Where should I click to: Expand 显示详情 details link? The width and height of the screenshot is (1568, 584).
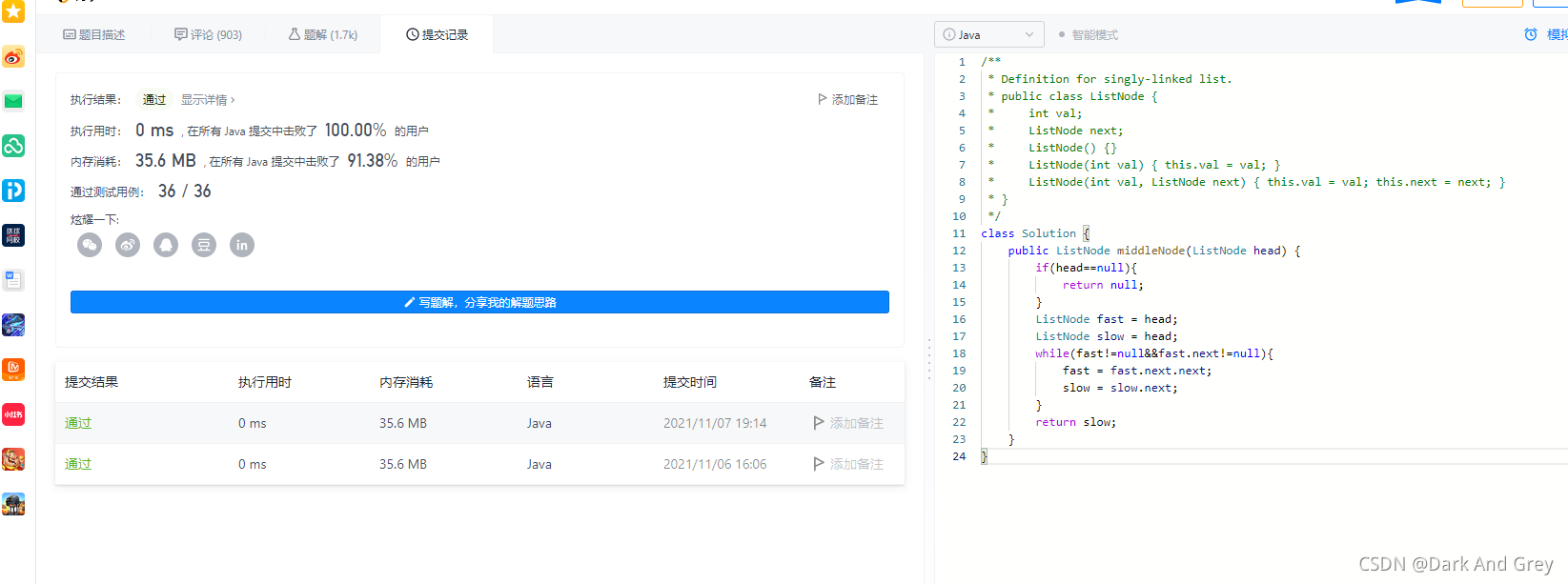pyautogui.click(x=208, y=99)
